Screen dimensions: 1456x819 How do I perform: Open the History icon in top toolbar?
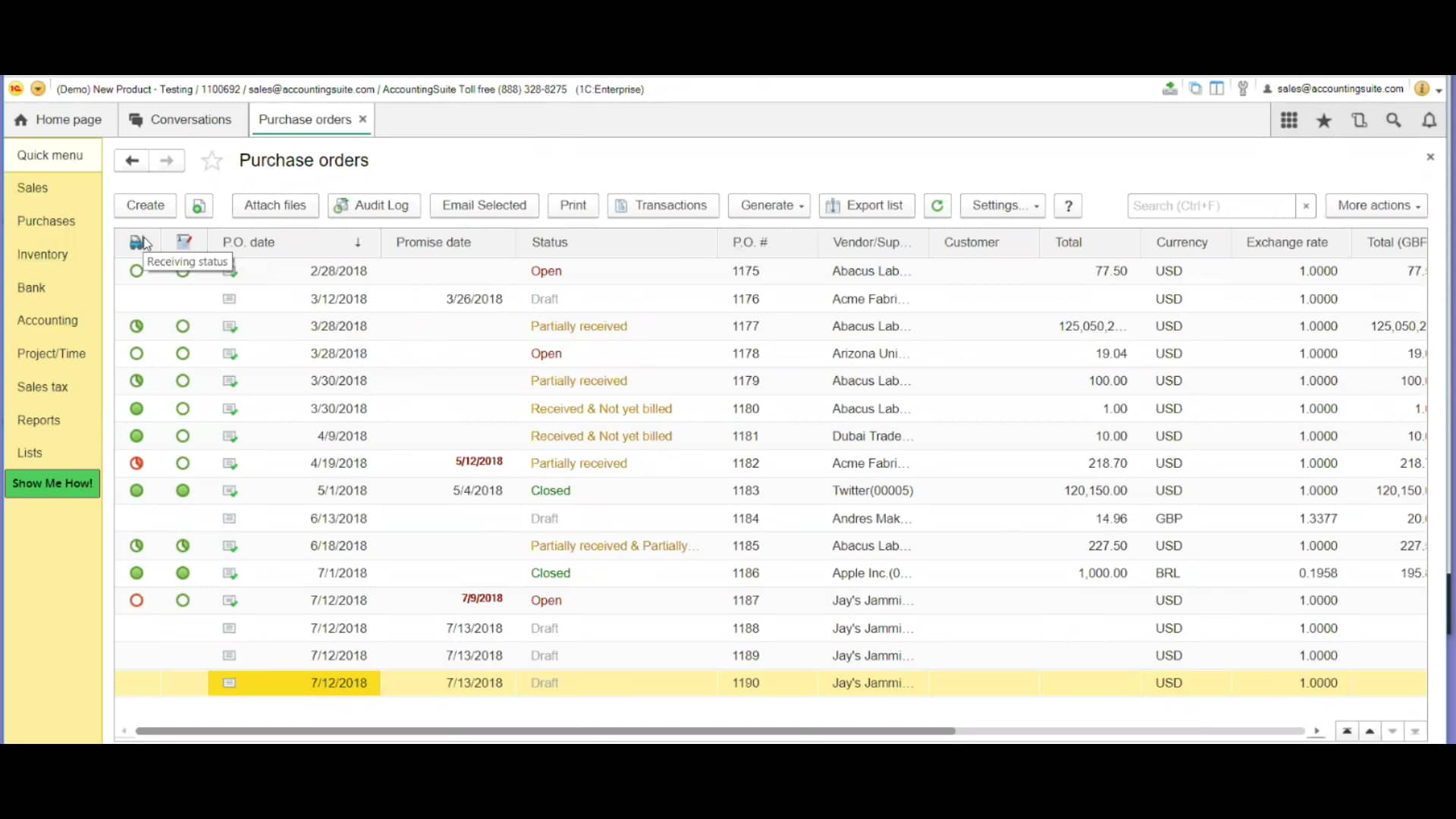(x=1359, y=120)
